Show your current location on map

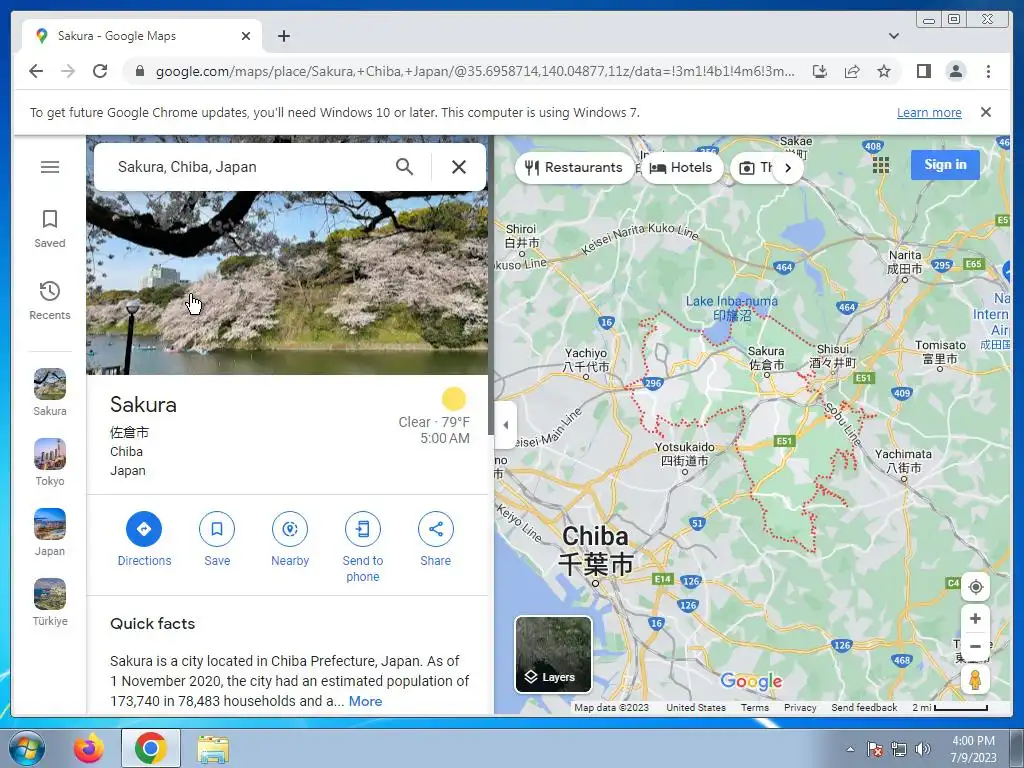click(x=975, y=586)
